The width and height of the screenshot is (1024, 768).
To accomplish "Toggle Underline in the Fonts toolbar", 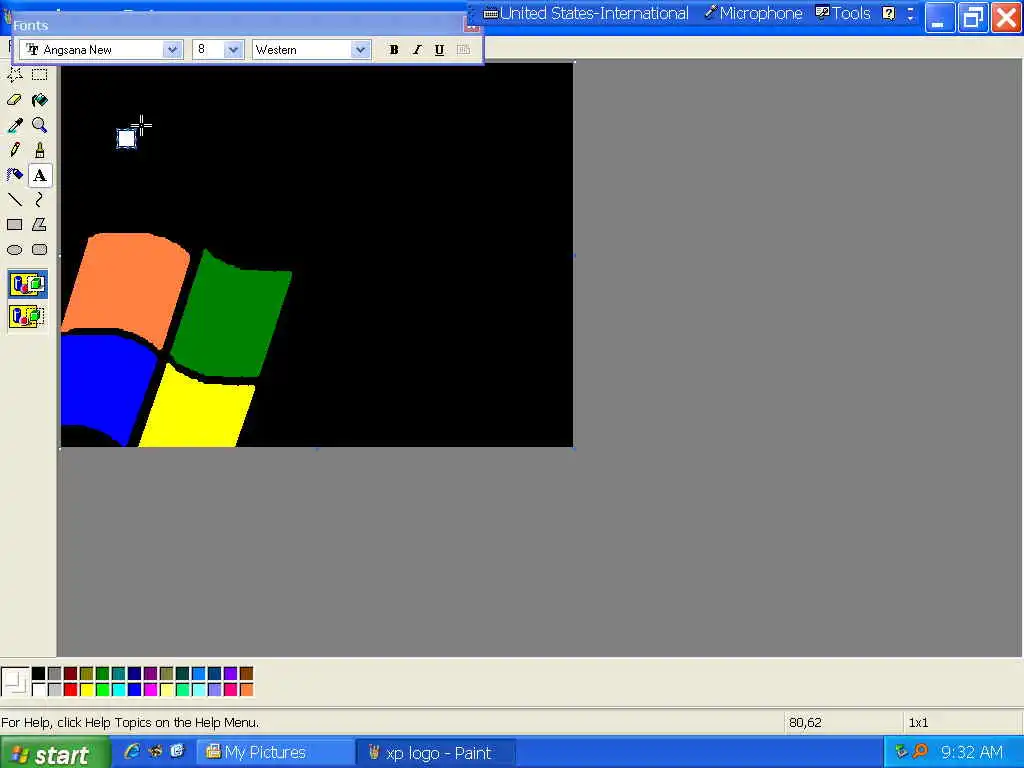I will tap(440, 50).
